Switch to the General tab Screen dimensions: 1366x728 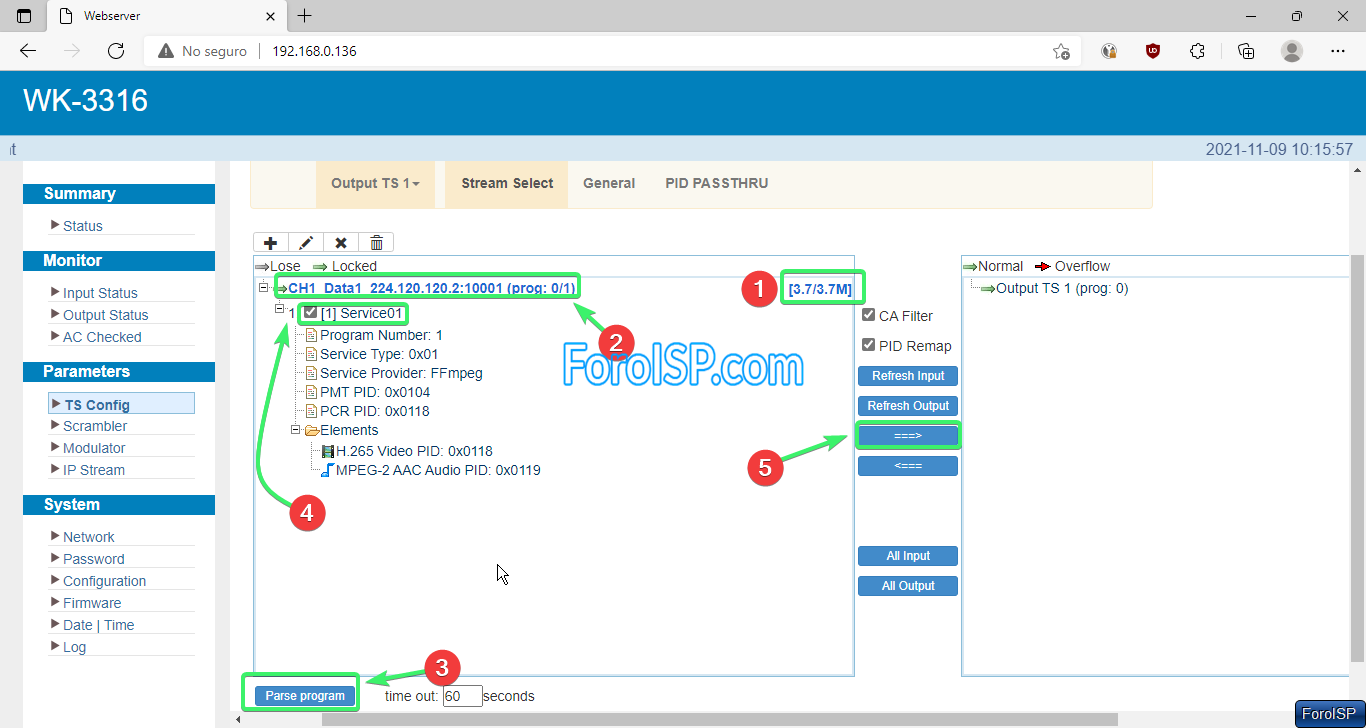point(609,184)
